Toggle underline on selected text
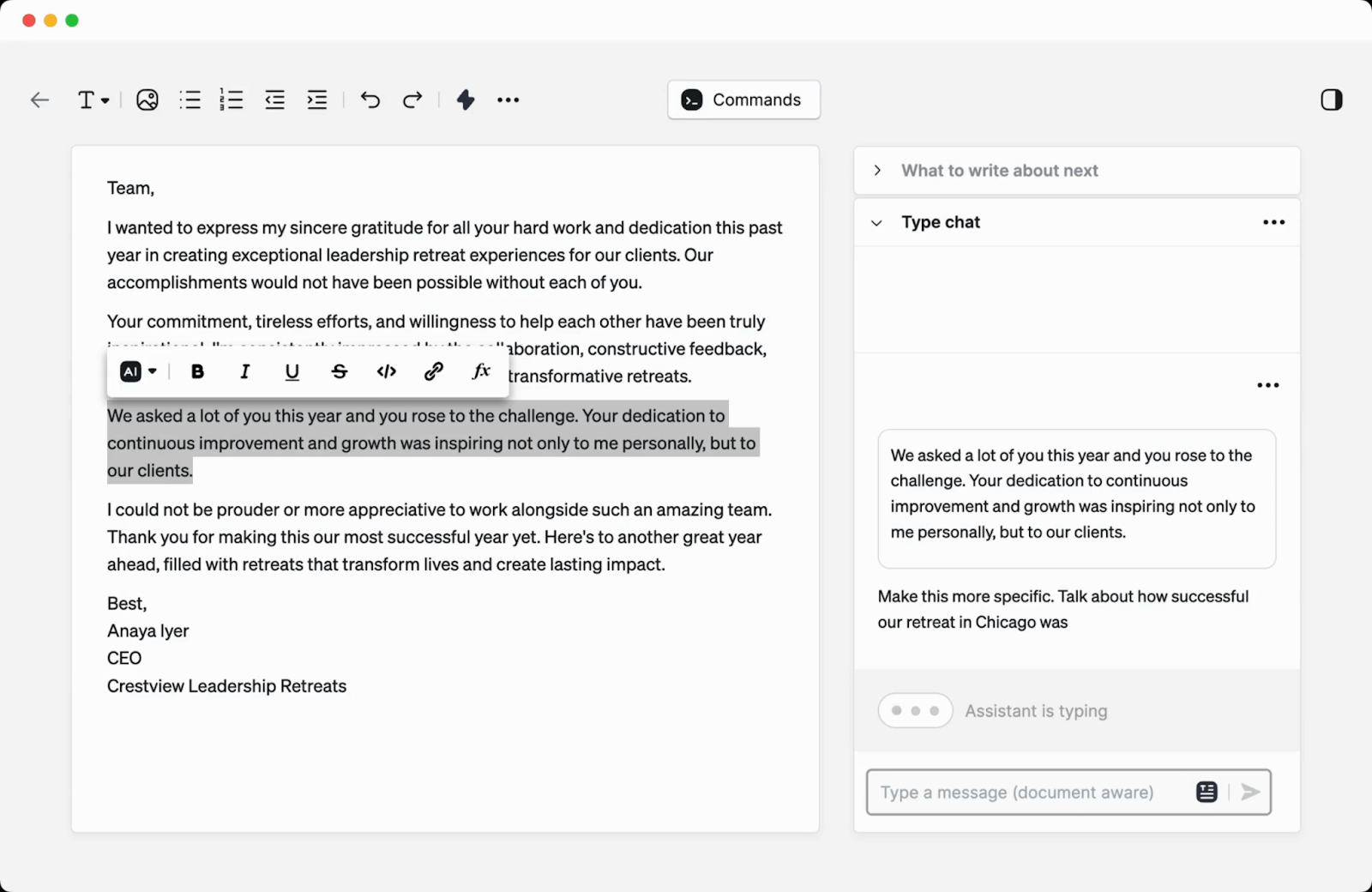 292,371
